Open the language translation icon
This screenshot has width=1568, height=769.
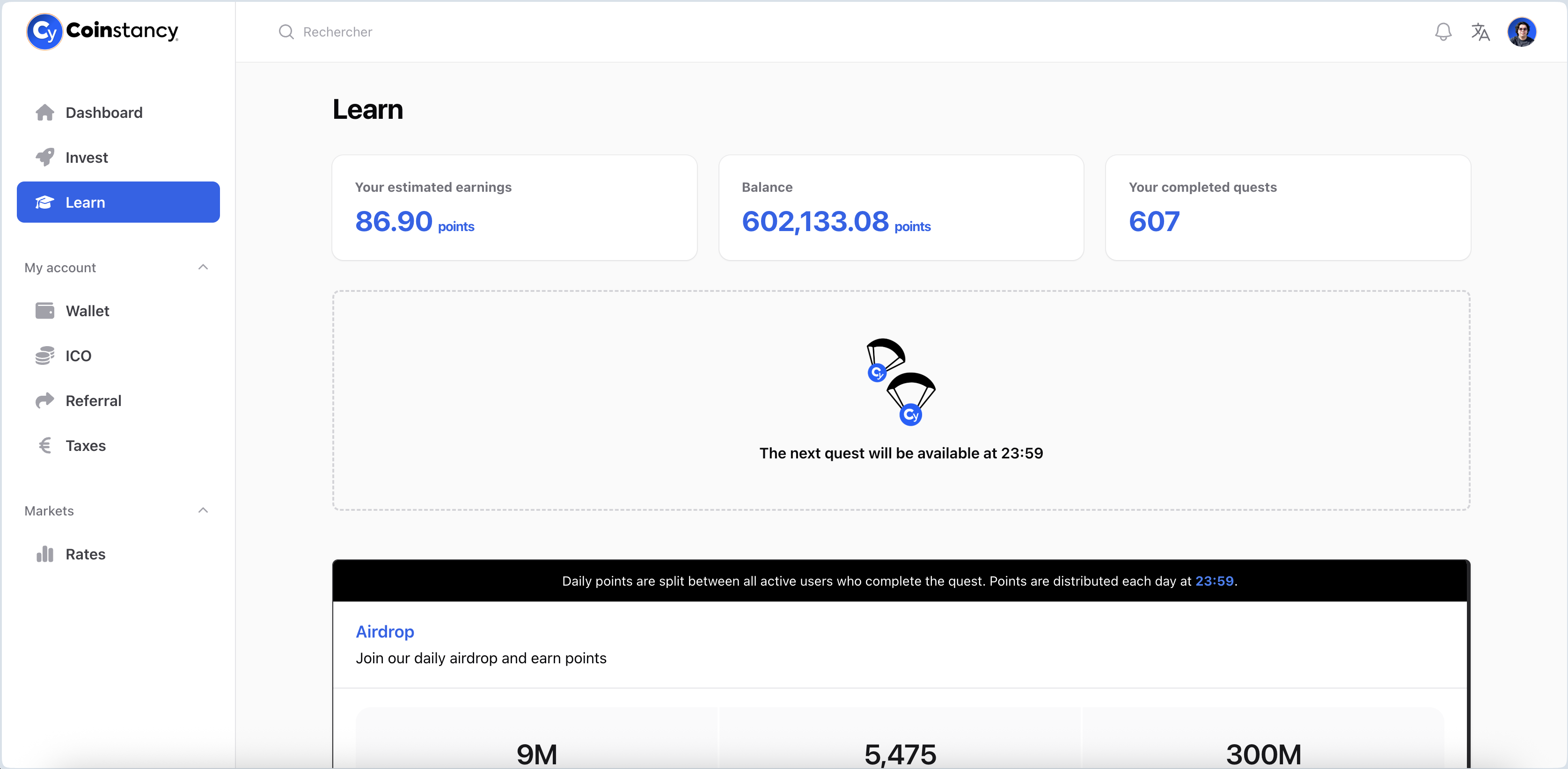click(x=1480, y=32)
